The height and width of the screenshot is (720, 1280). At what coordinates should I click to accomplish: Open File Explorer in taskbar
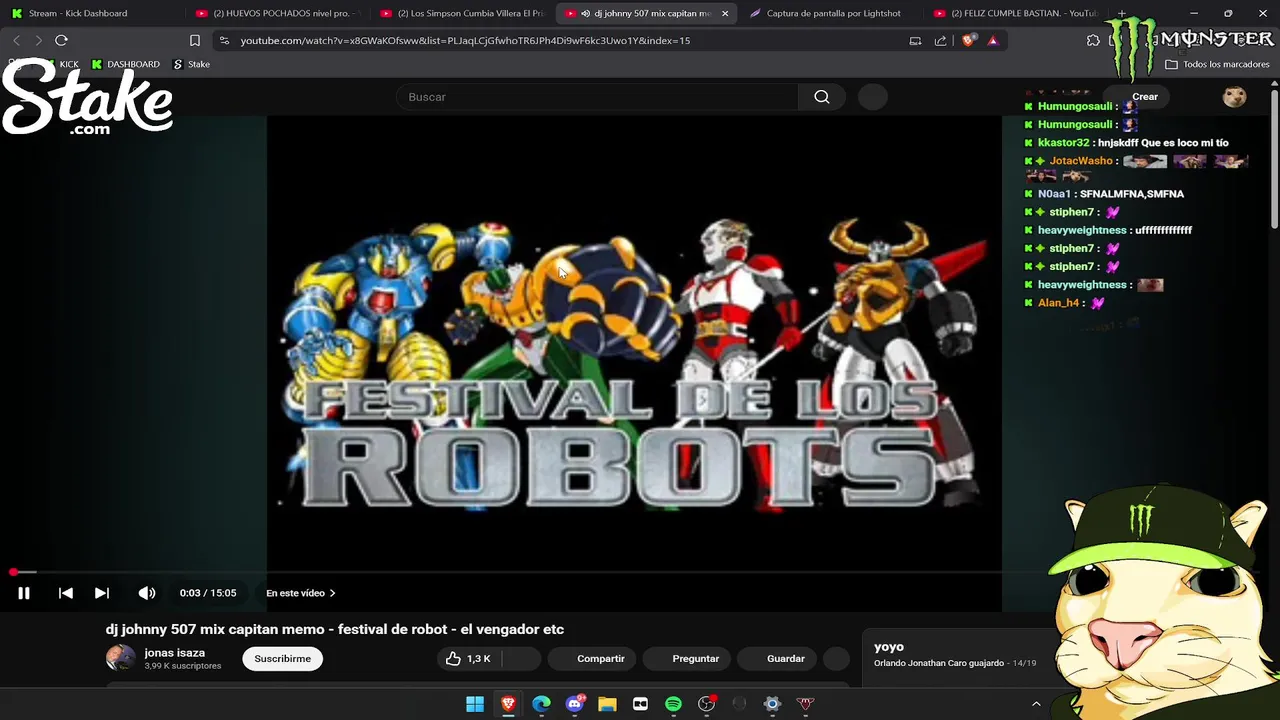pyautogui.click(x=607, y=704)
